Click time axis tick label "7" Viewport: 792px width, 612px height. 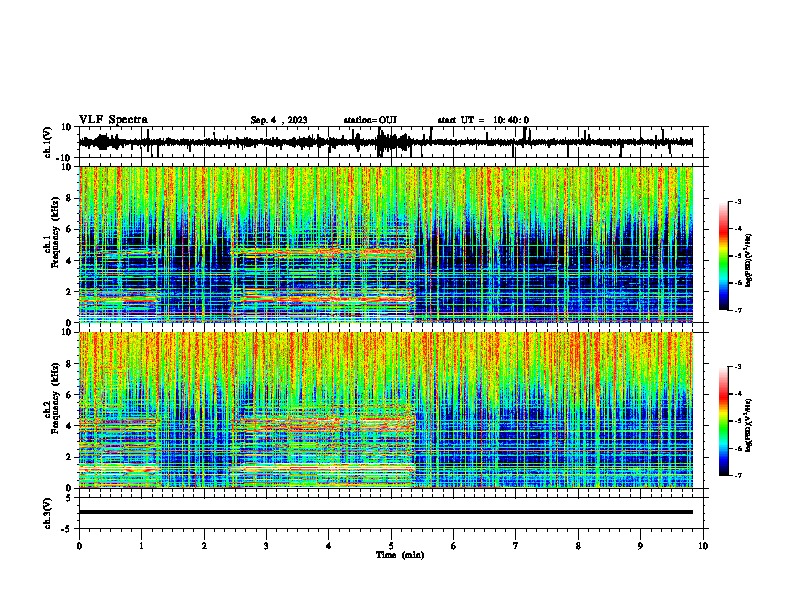pyautogui.click(x=516, y=546)
